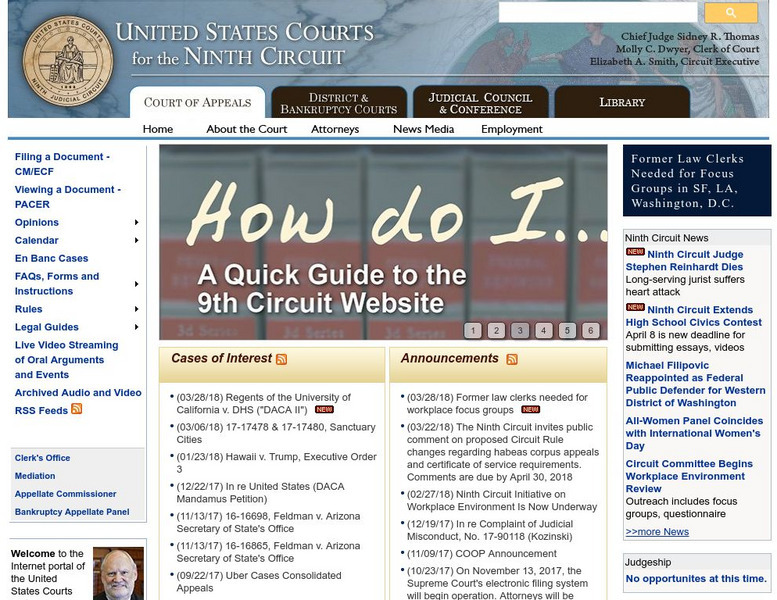Click the >>more News link
The height and width of the screenshot is (600, 777).
click(657, 532)
